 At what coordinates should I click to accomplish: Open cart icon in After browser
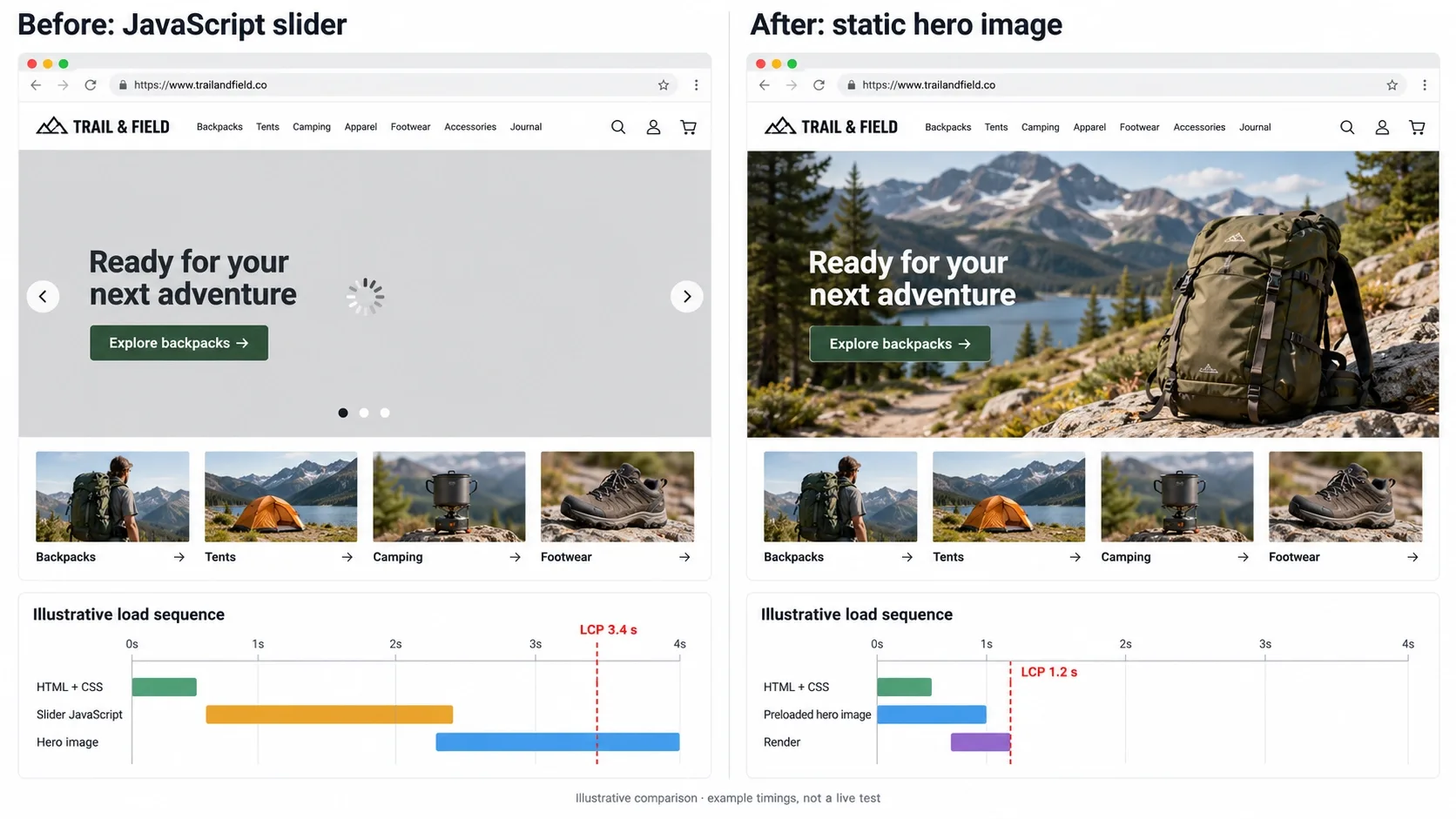[x=1417, y=127]
